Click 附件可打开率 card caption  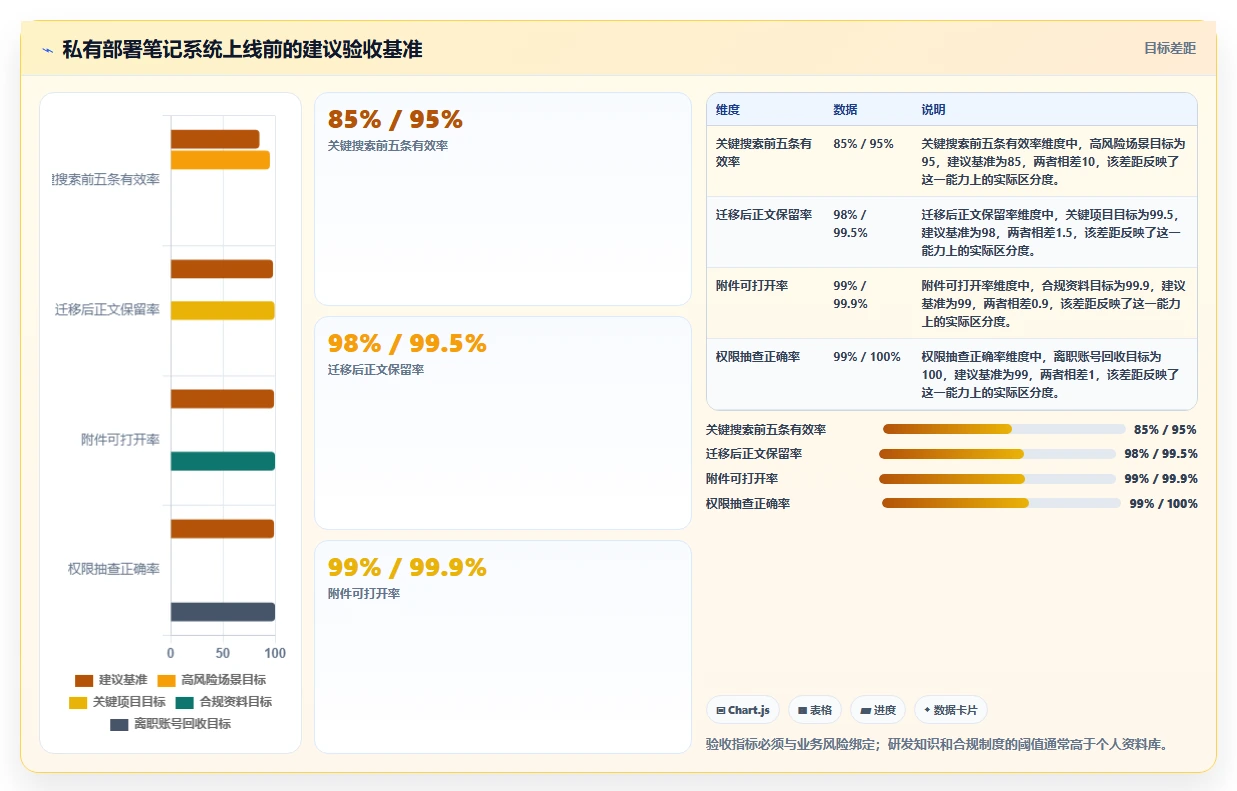coord(364,594)
